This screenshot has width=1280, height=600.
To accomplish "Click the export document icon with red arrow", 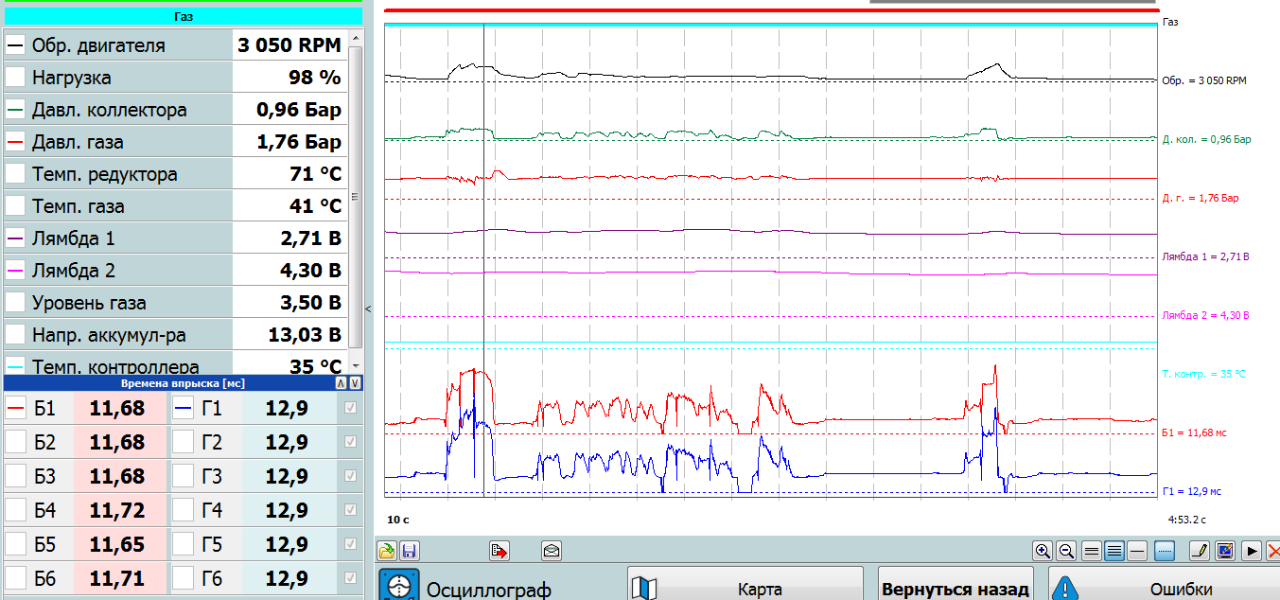I will 500,551.
